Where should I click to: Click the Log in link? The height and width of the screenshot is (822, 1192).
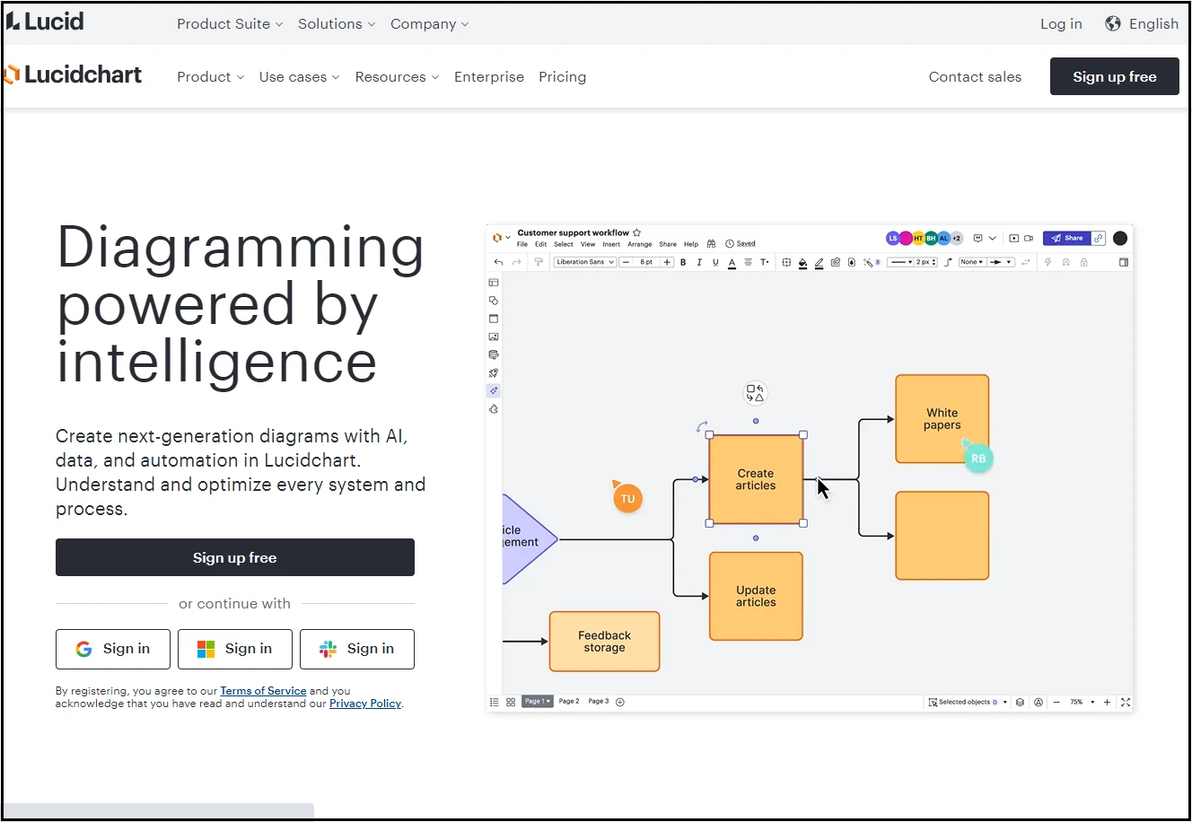tap(1061, 24)
